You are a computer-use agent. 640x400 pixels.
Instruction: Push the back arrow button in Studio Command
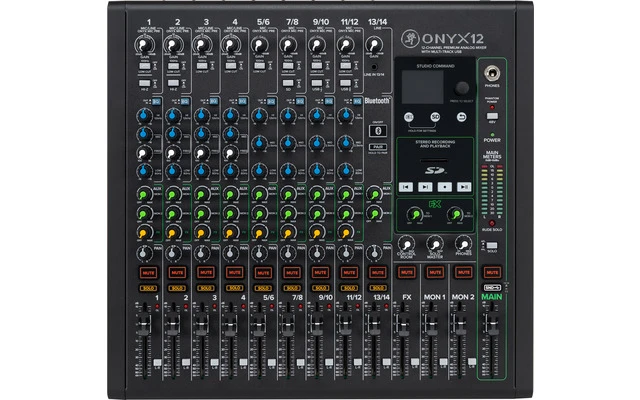tap(462, 118)
